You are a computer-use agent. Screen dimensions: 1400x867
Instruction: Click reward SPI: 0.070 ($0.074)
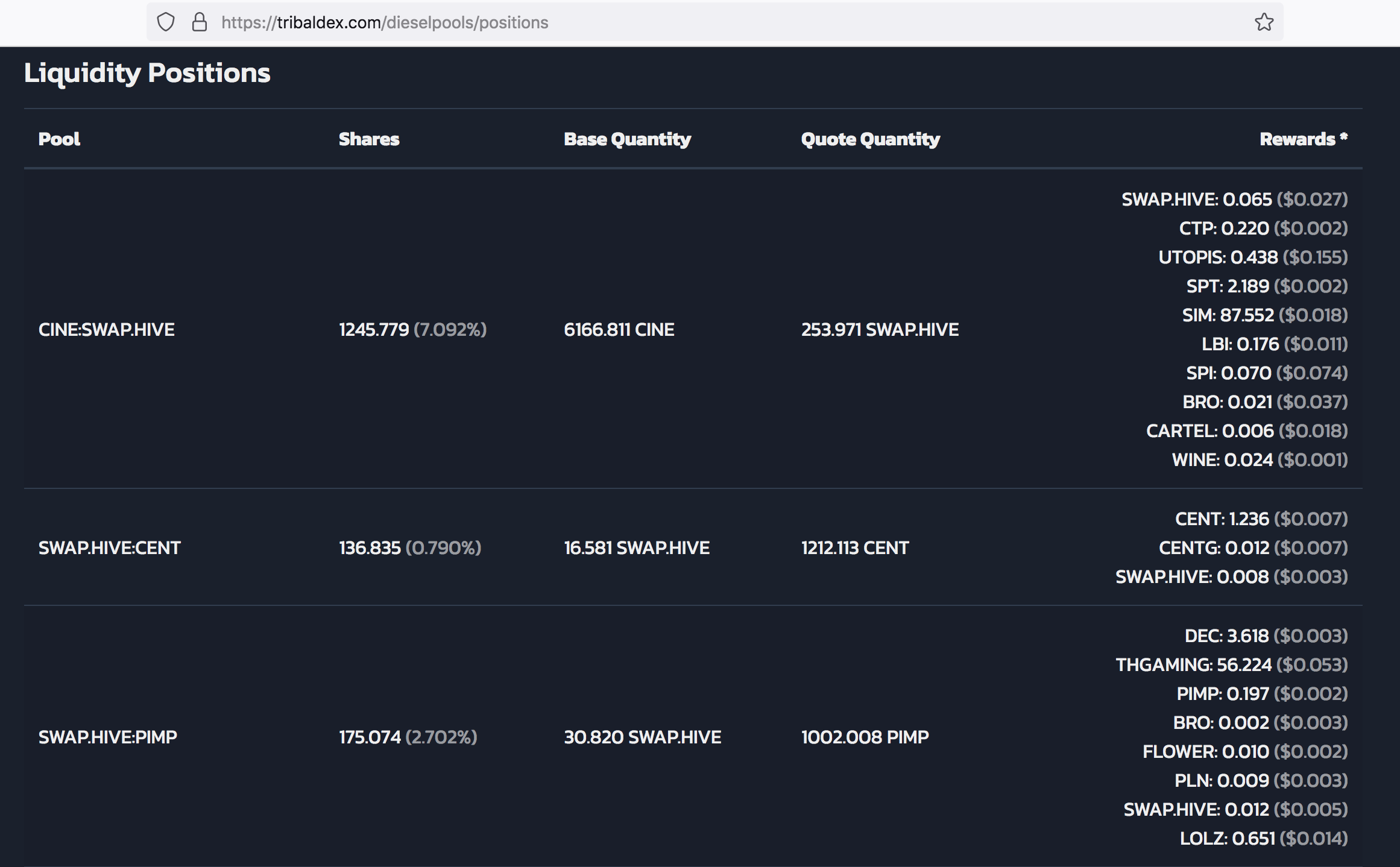point(1267,373)
